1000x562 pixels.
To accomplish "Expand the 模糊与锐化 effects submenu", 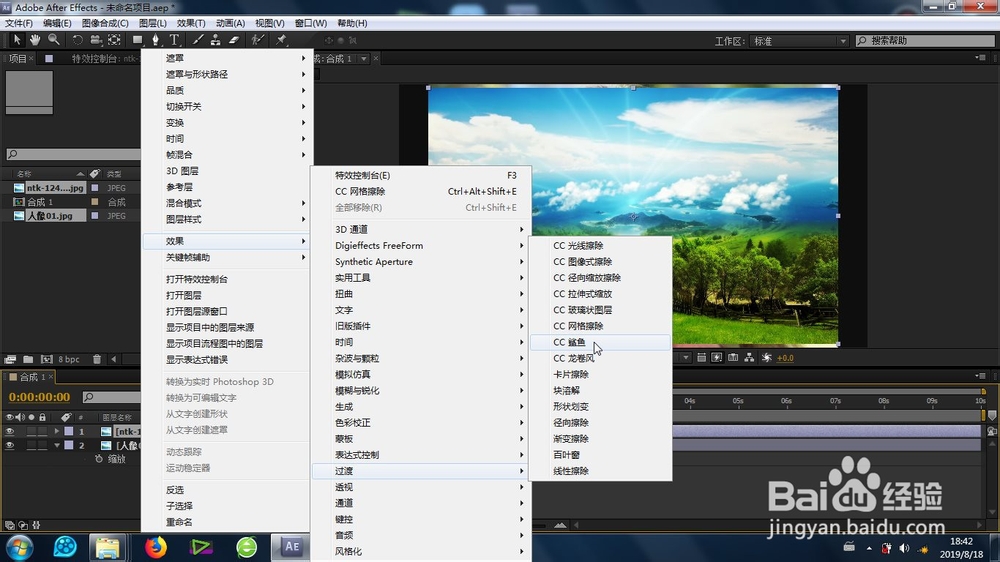I will click(422, 390).
